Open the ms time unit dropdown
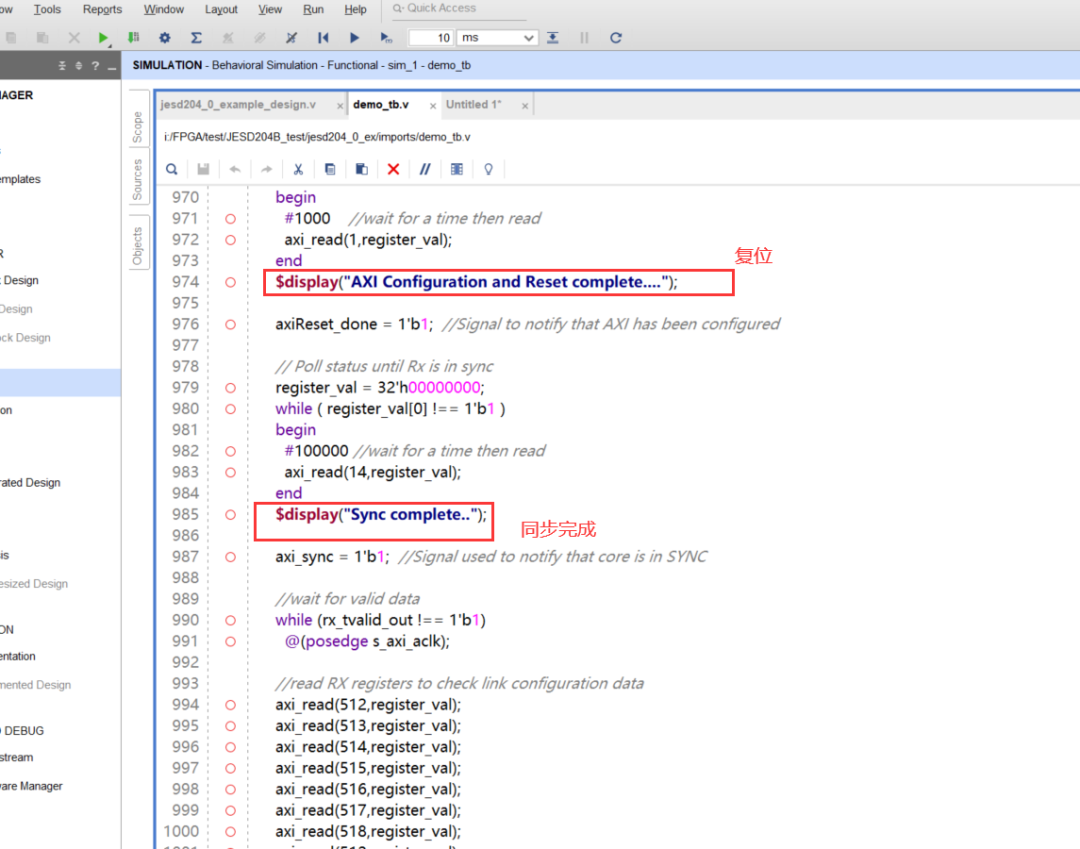This screenshot has height=849, width=1080. click(x=497, y=38)
